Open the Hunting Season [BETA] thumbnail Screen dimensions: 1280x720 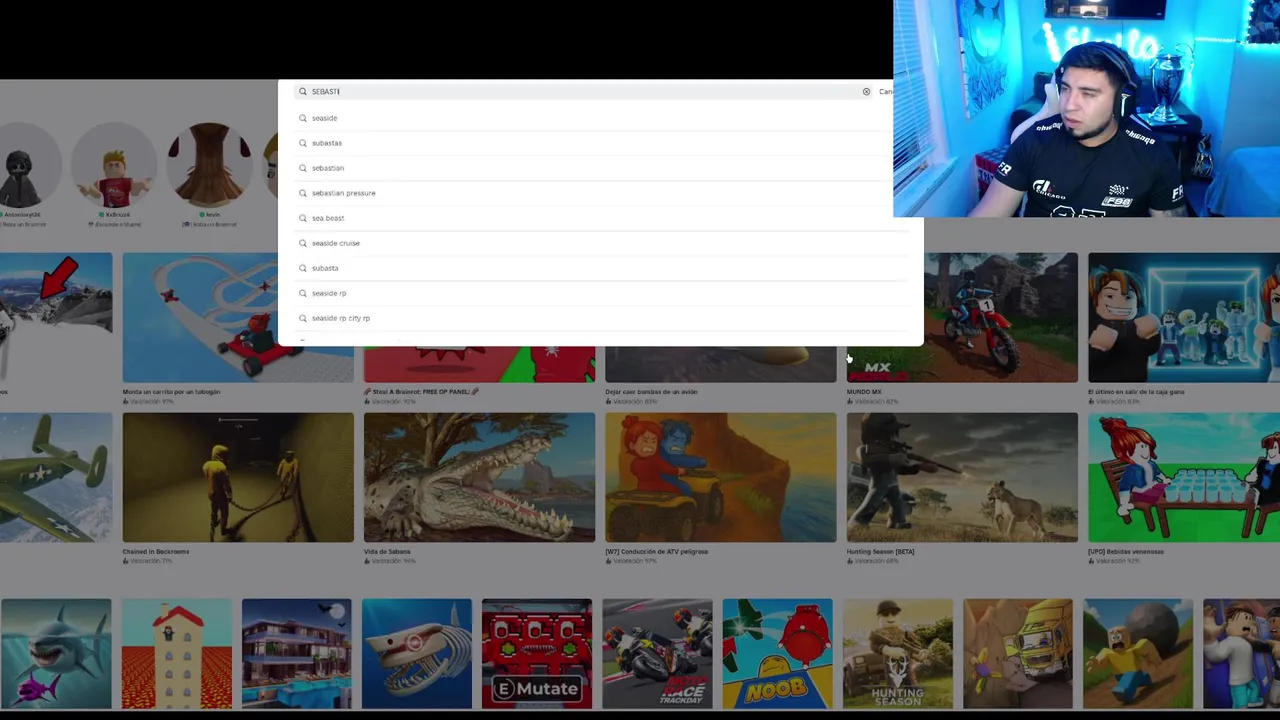tap(962, 477)
